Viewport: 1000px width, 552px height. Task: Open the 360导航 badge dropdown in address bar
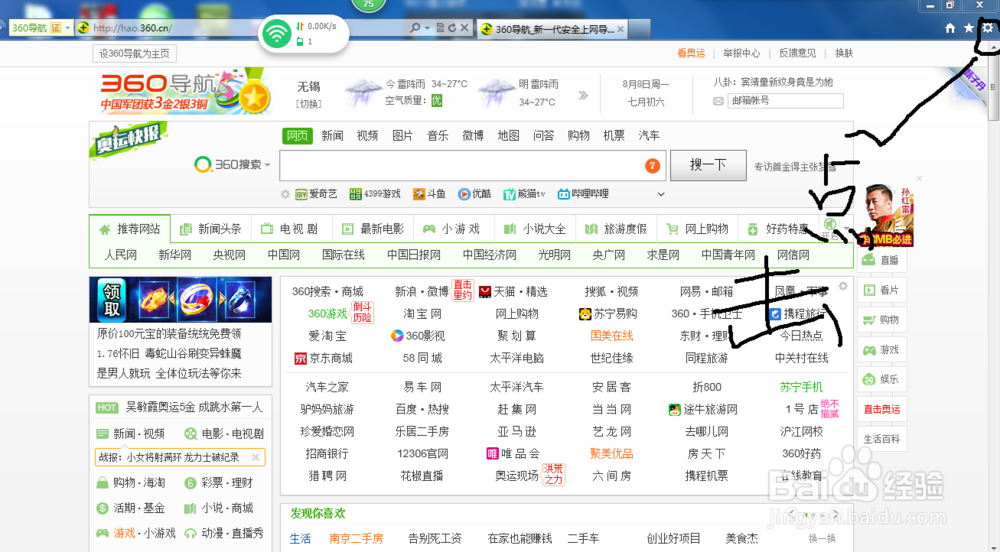pyautogui.click(x=67, y=28)
